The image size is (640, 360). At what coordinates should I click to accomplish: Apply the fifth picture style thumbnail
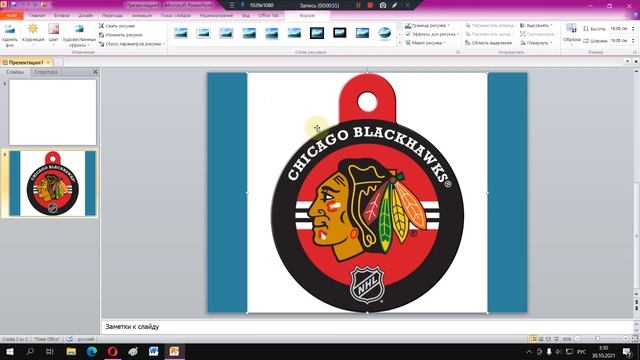tap(271, 33)
